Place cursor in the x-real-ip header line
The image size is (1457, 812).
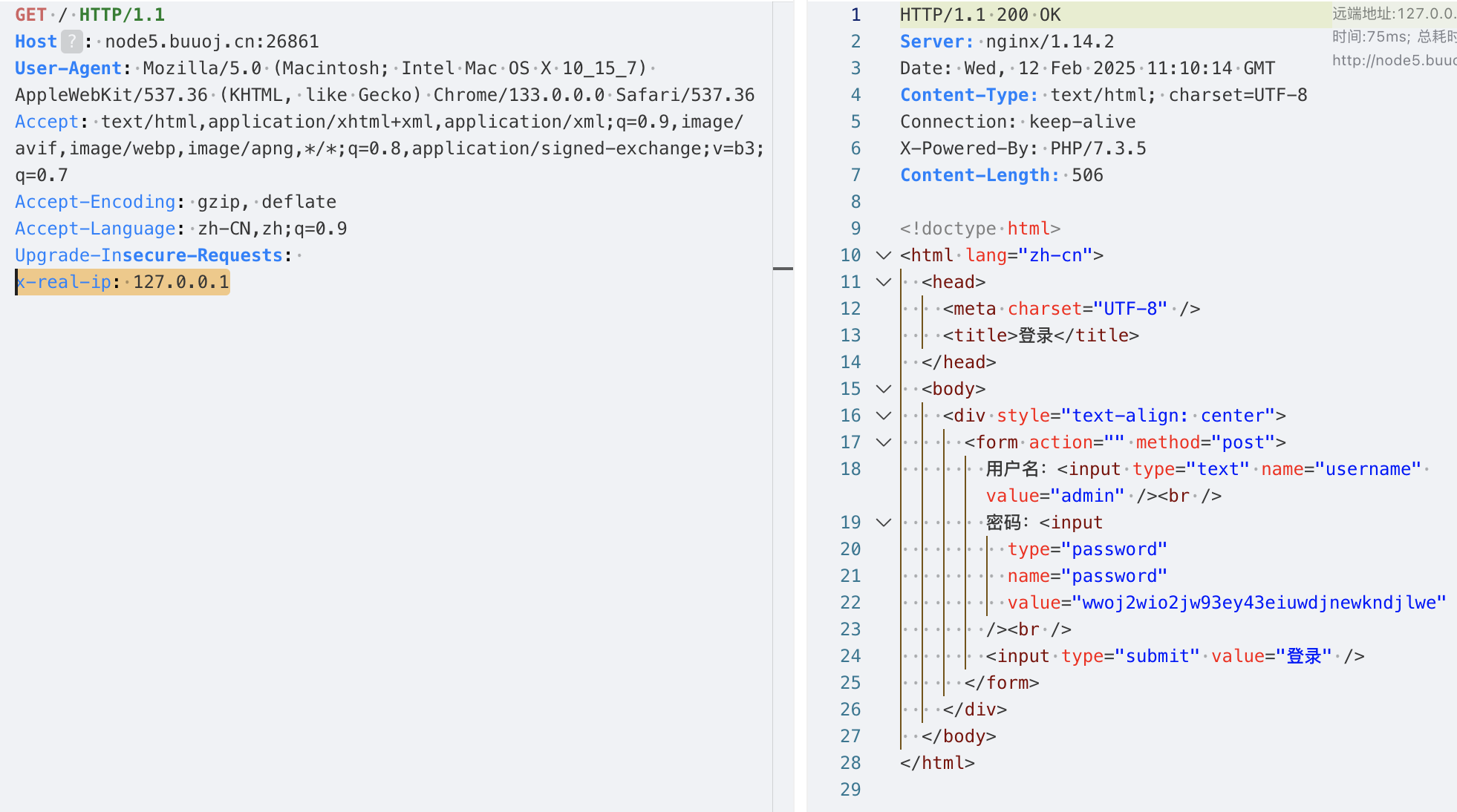pos(123,282)
